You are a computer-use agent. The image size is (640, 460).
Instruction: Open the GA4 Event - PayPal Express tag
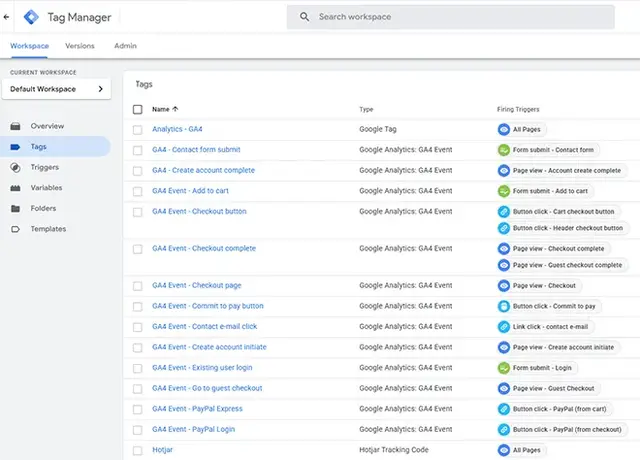(x=197, y=409)
